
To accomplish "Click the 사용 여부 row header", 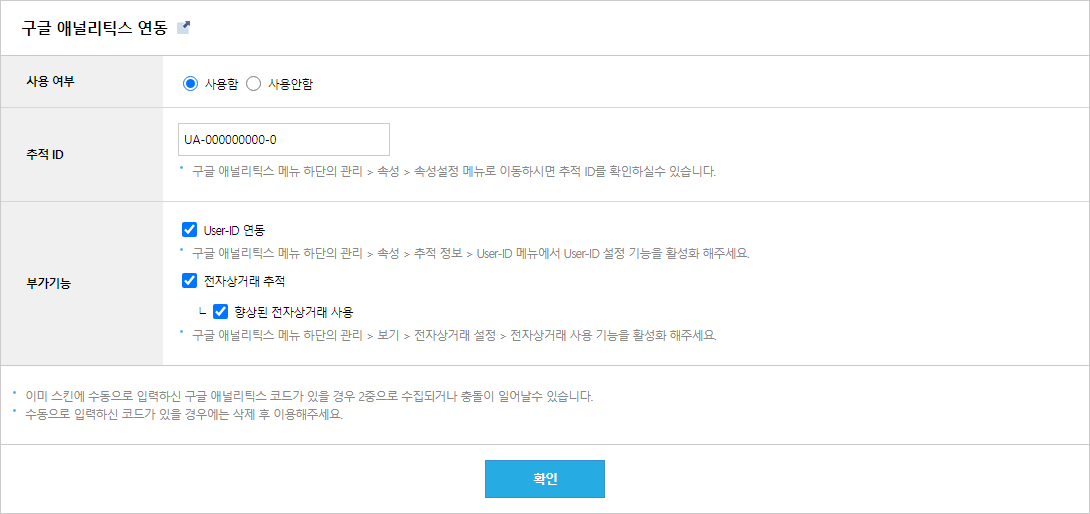I will point(49,81).
